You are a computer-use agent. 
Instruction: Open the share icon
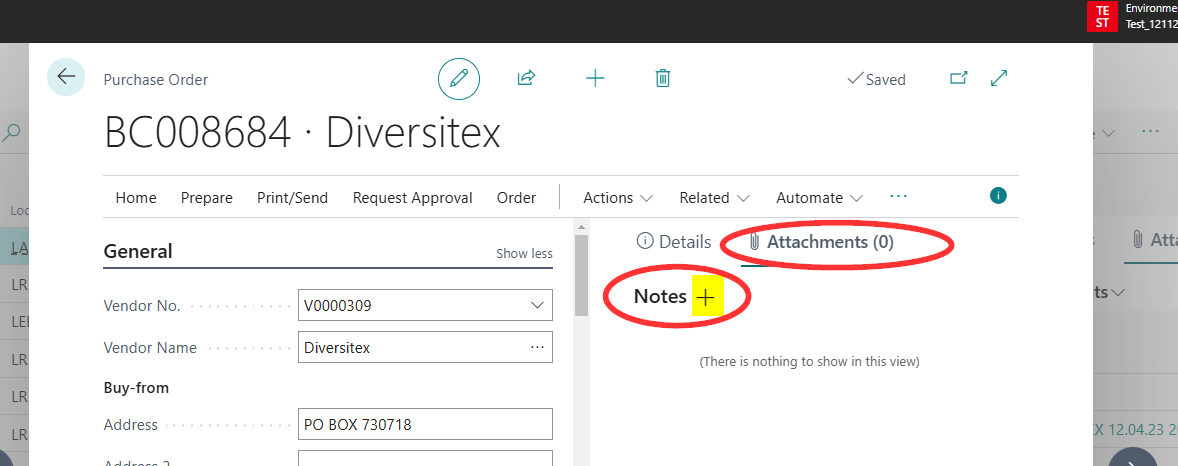tap(527, 78)
